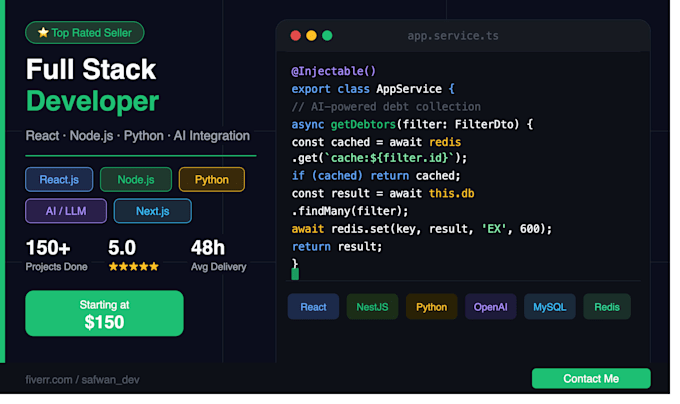The width and height of the screenshot is (680, 404).
Task: Select the Redis tag below code
Action: pyautogui.click(x=607, y=307)
